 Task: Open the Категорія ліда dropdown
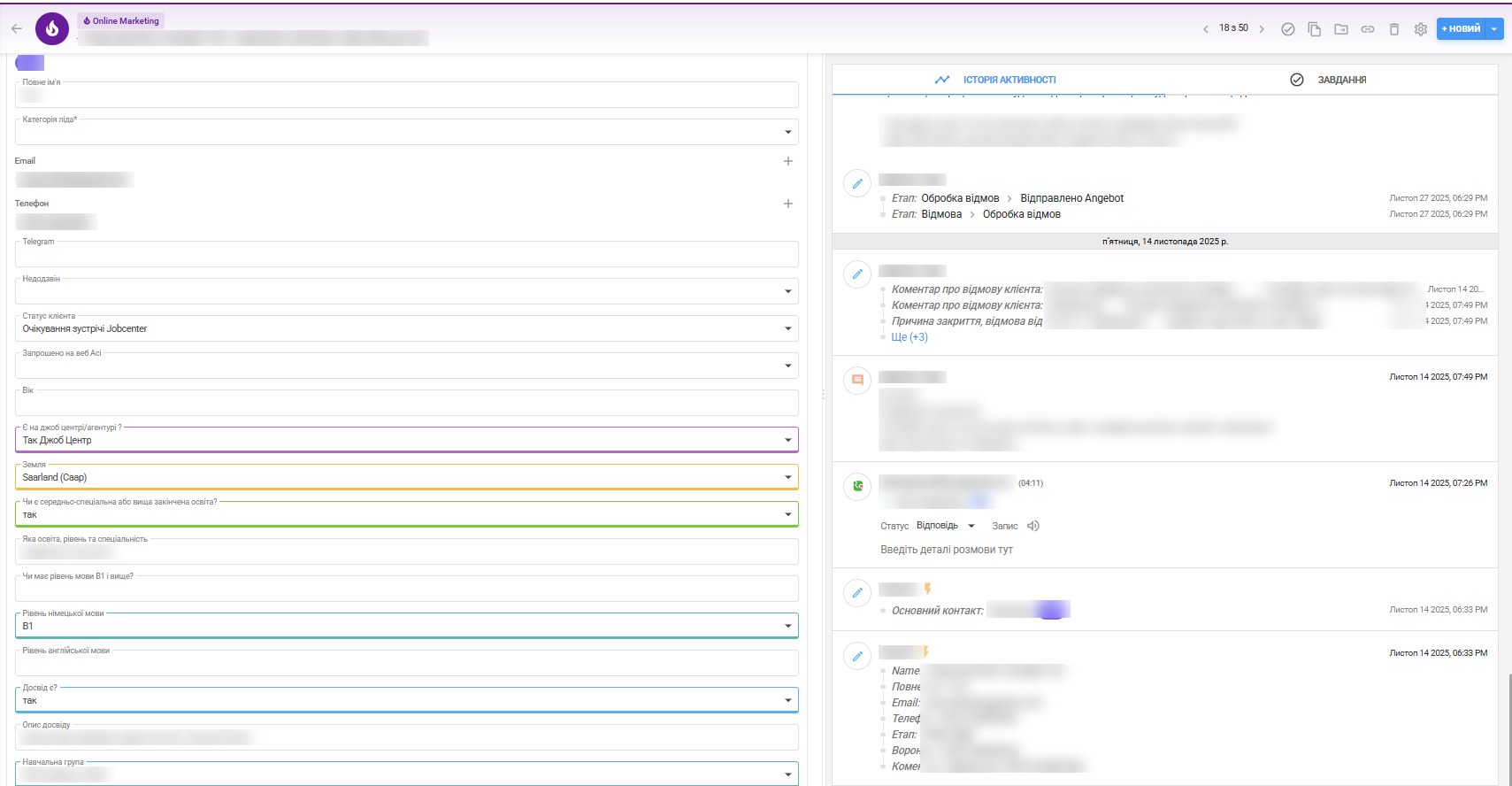[407, 132]
